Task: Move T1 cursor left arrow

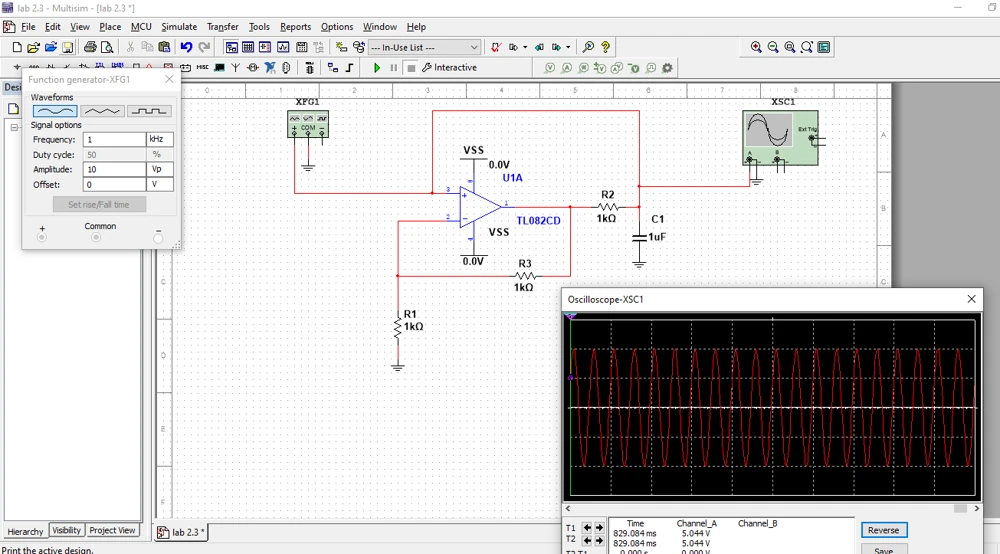Action: [x=587, y=528]
